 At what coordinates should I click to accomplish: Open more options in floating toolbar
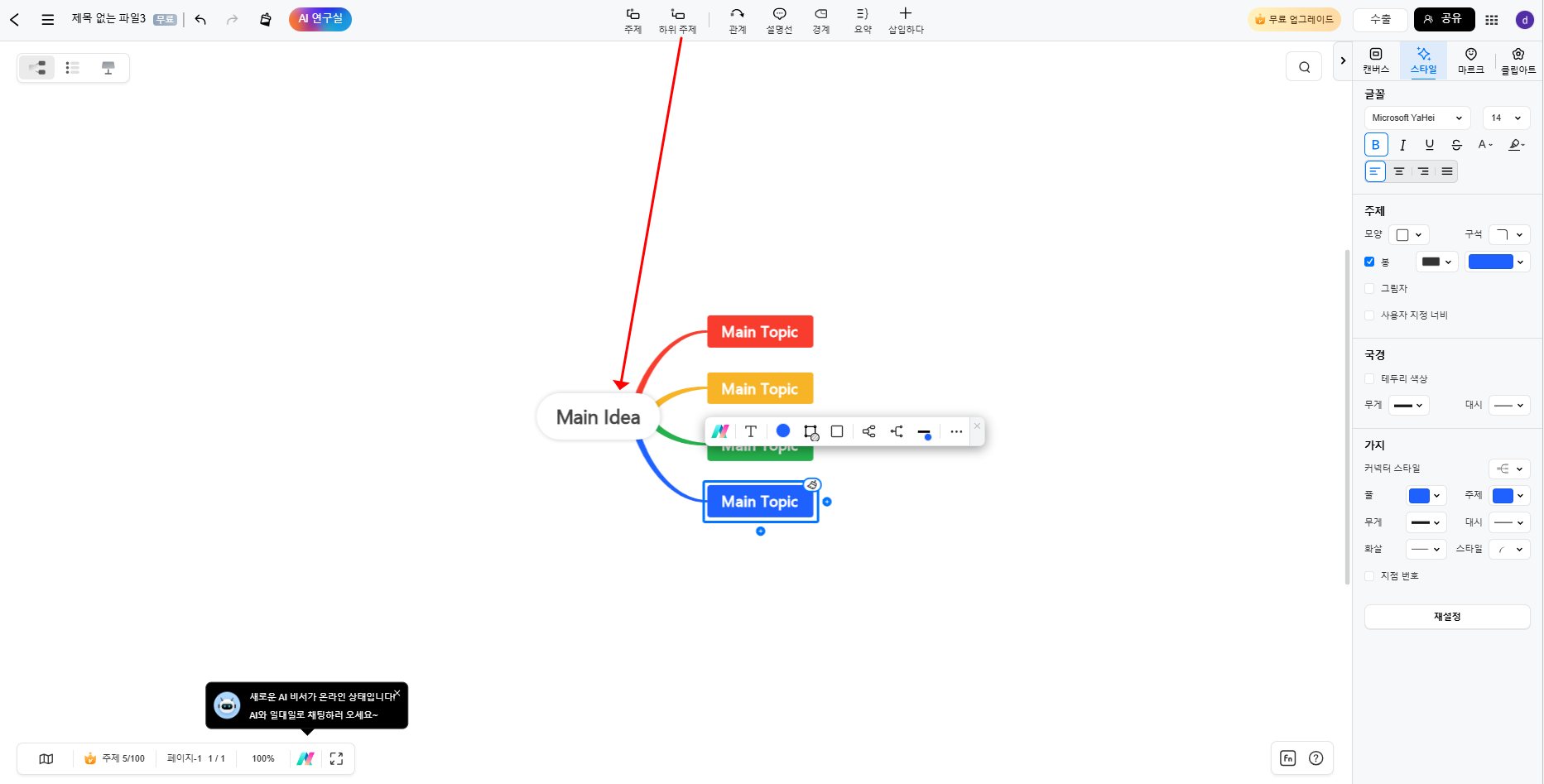tap(956, 431)
